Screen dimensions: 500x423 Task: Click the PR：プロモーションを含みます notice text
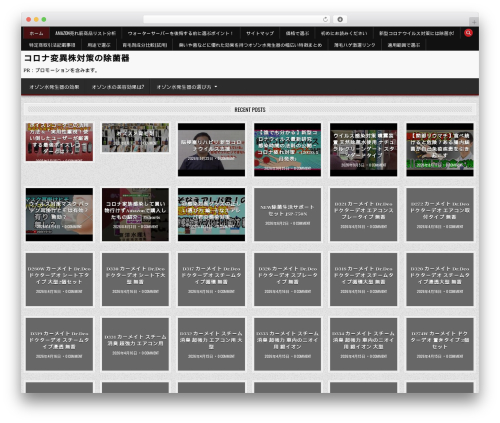tap(61, 70)
